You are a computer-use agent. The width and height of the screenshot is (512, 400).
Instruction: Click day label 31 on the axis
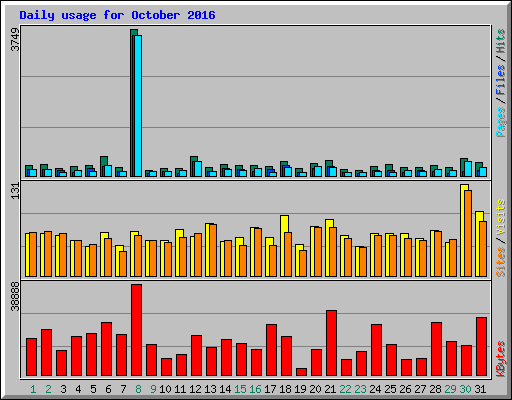480,389
